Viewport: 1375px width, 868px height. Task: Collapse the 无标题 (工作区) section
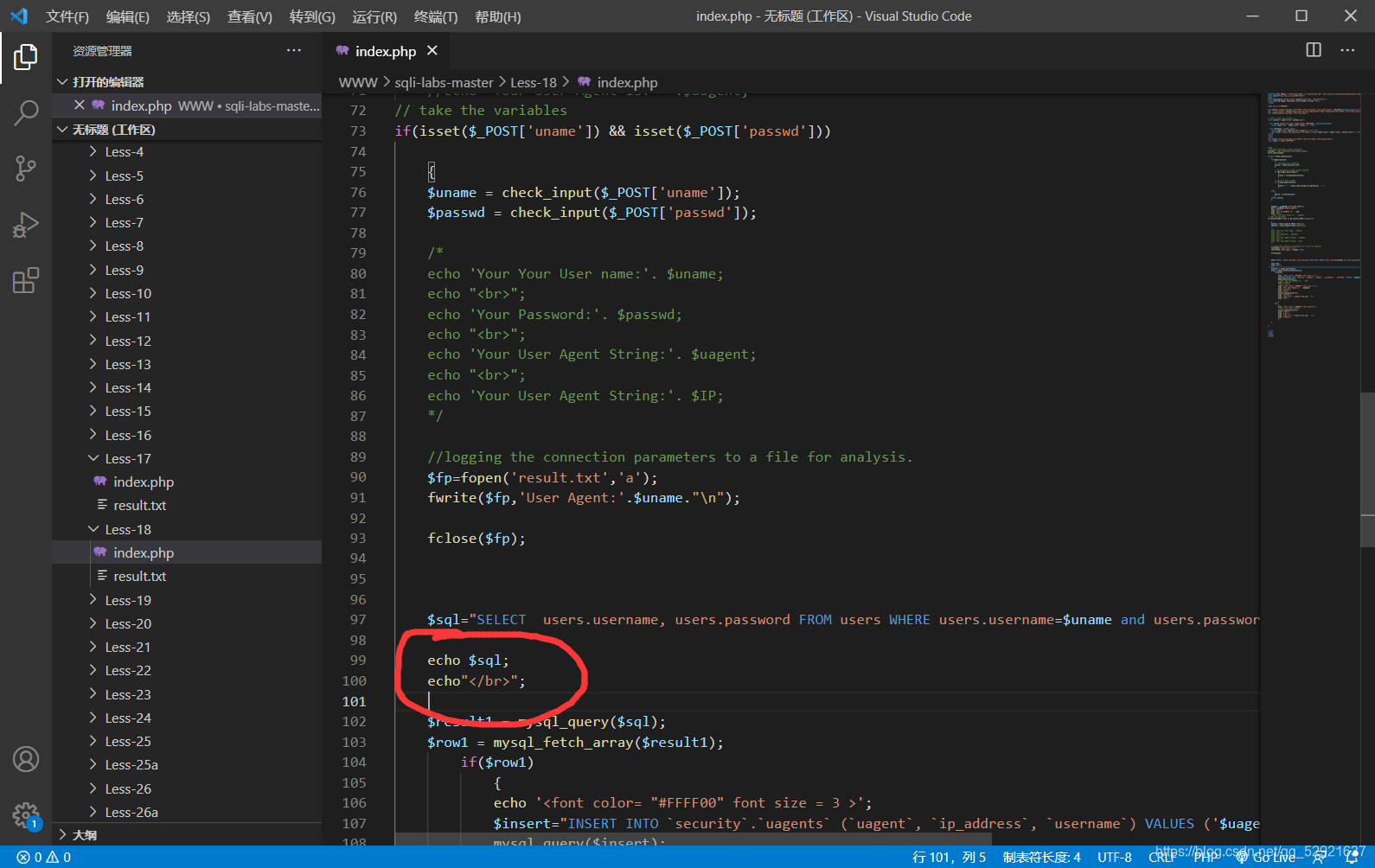[187, 130]
